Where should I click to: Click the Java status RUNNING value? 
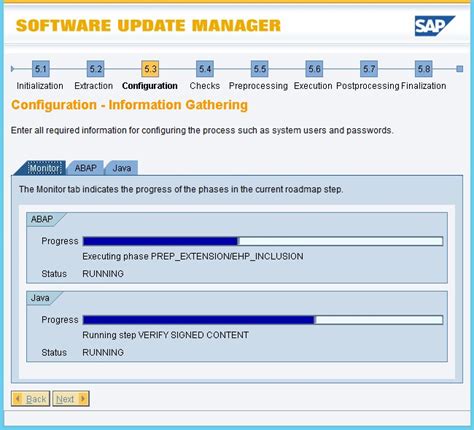[x=103, y=352]
